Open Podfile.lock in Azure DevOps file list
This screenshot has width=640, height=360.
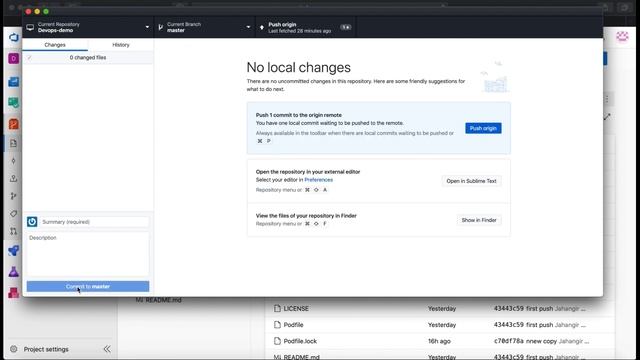click(x=300, y=341)
